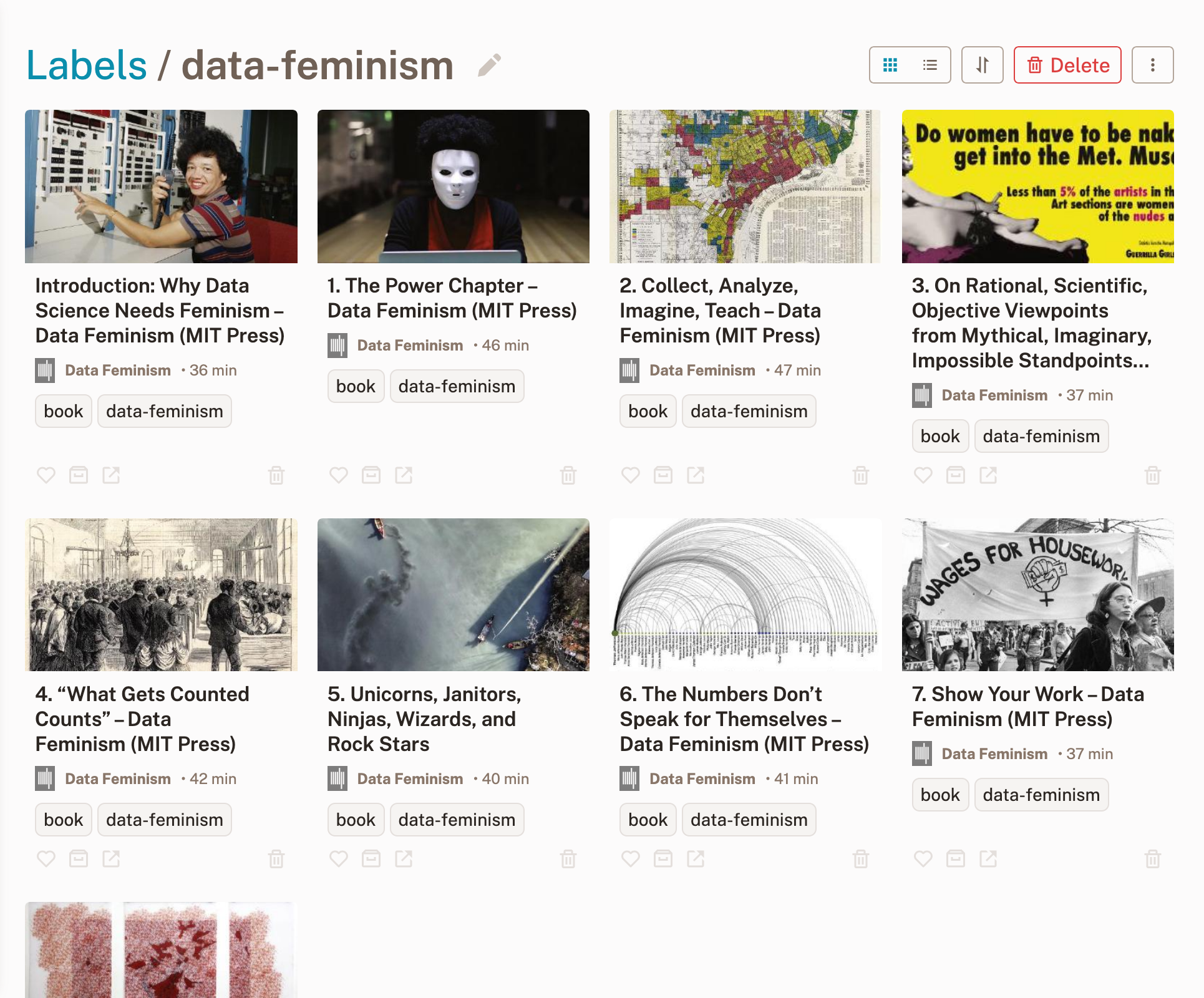Delete the What Gets Counted Counts article
Image resolution: width=1204 pixels, height=998 pixels.
[276, 859]
